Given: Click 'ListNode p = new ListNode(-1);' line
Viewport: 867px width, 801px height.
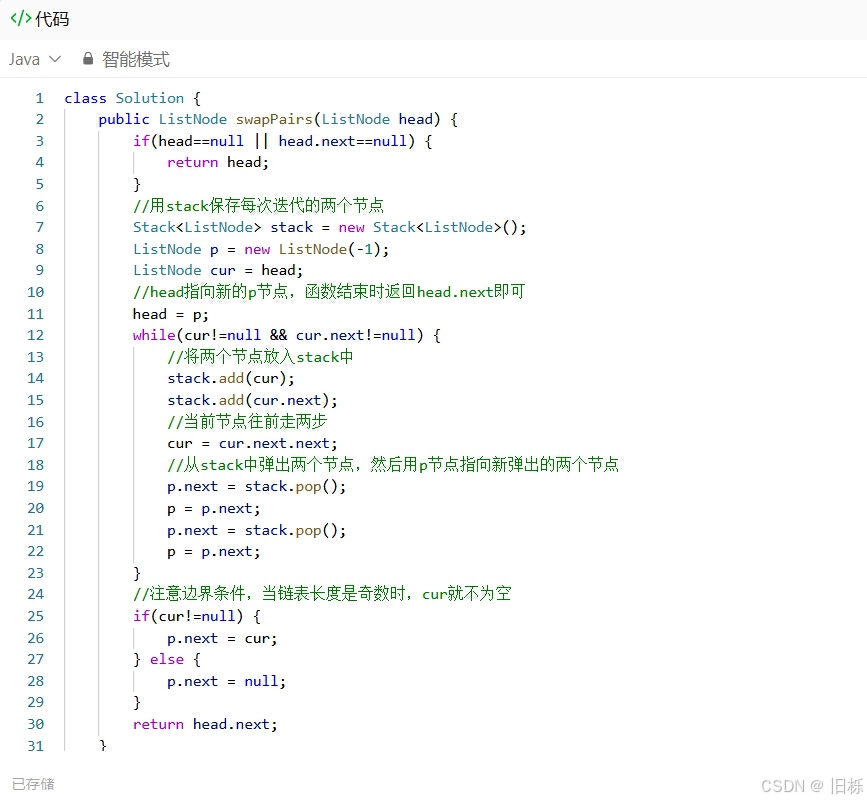Looking at the screenshot, I should pos(261,249).
